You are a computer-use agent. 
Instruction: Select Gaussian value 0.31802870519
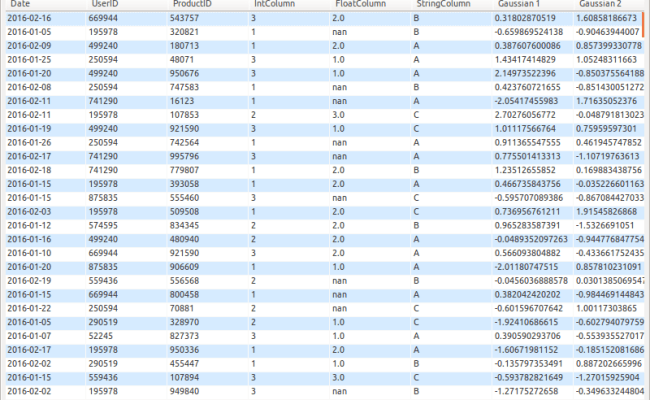coord(525,18)
